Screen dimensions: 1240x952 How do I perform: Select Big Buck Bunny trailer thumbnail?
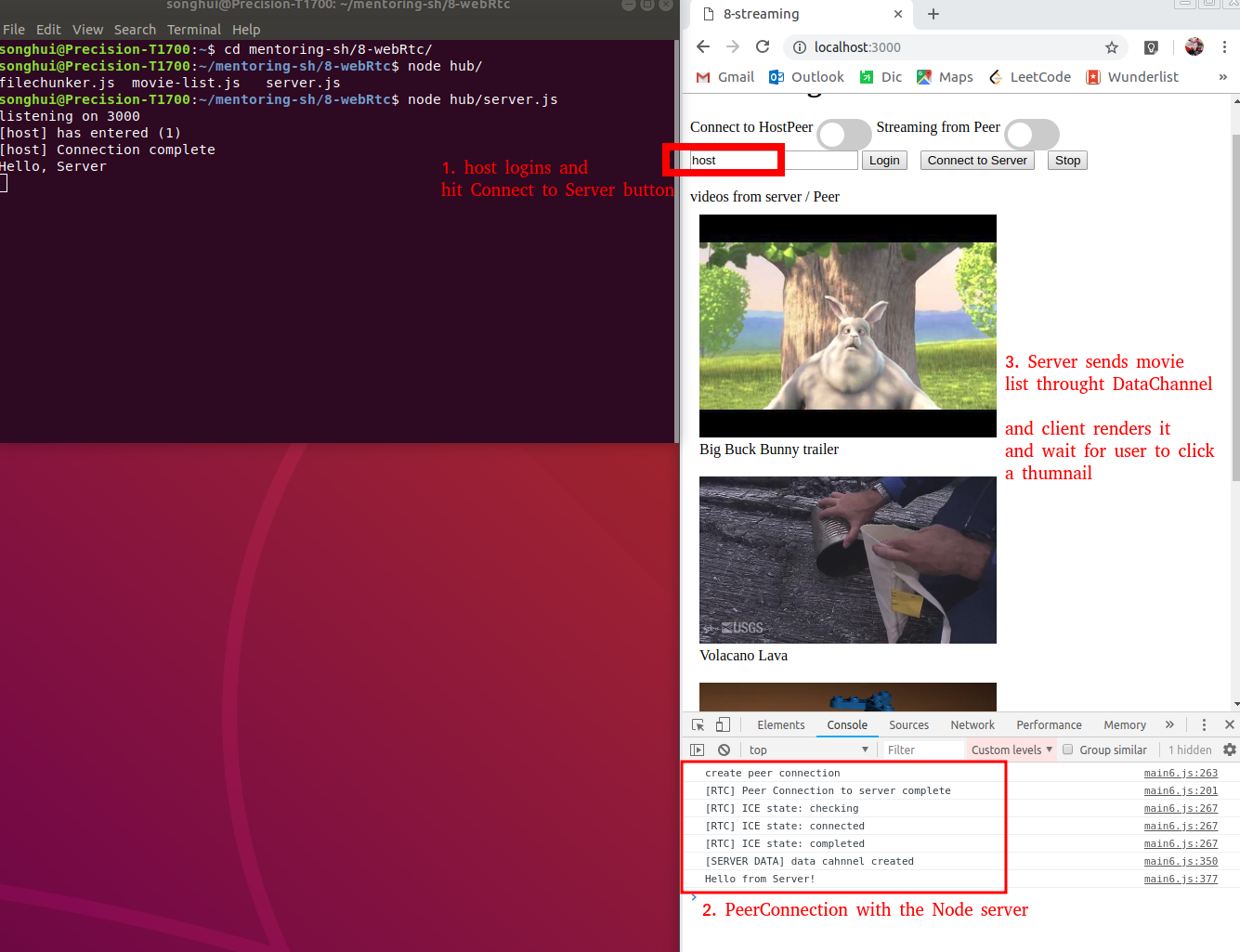point(848,326)
